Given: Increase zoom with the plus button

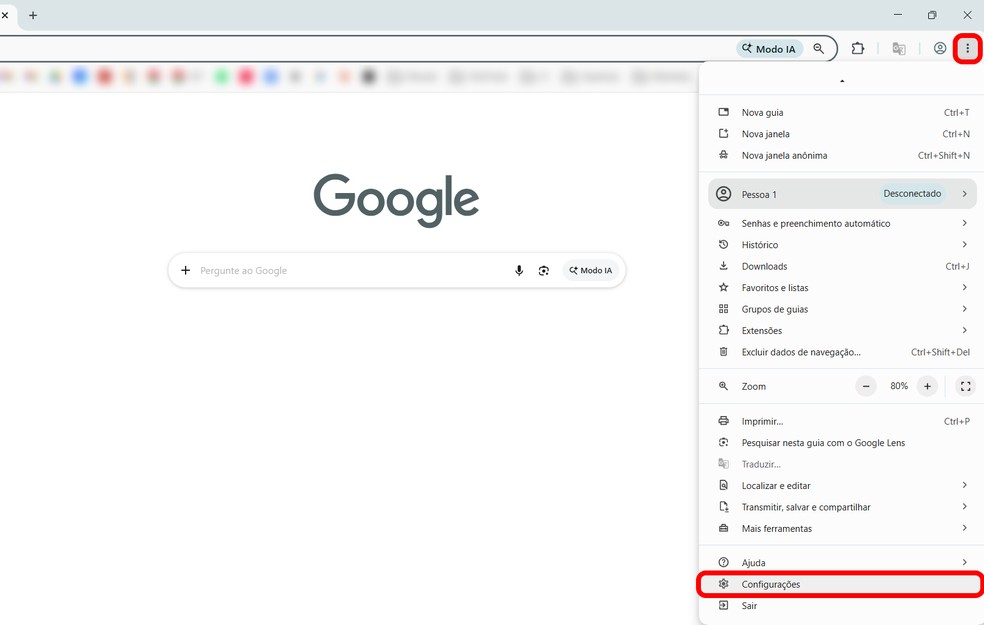Looking at the screenshot, I should click(x=927, y=387).
